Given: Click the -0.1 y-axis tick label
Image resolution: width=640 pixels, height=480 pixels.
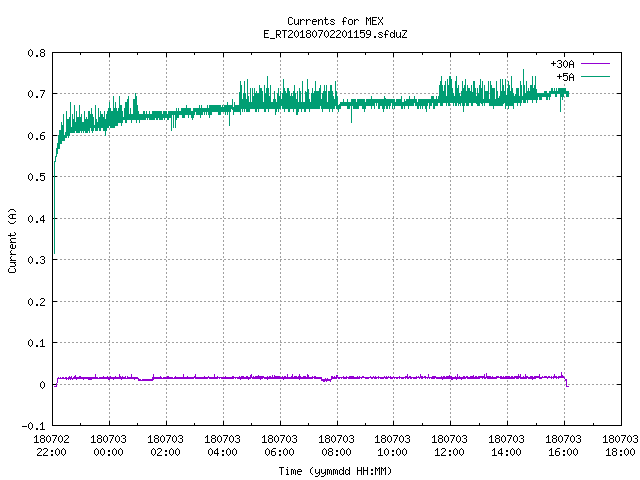Looking at the screenshot, I should tap(33, 426).
